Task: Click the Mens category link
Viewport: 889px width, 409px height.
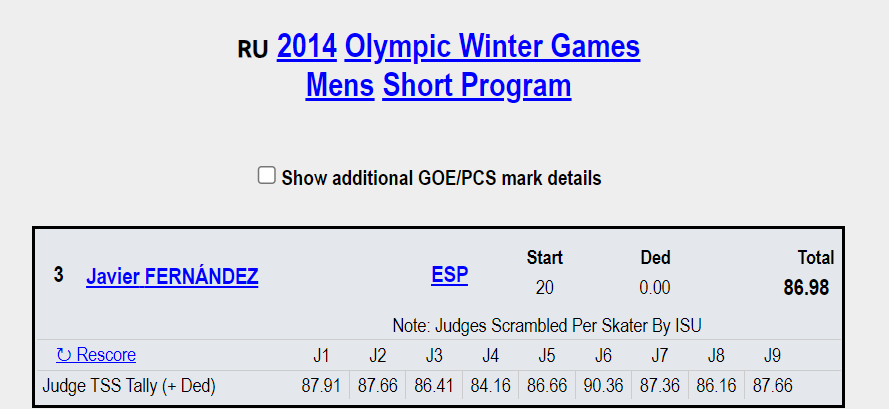Action: pyautogui.click(x=340, y=86)
